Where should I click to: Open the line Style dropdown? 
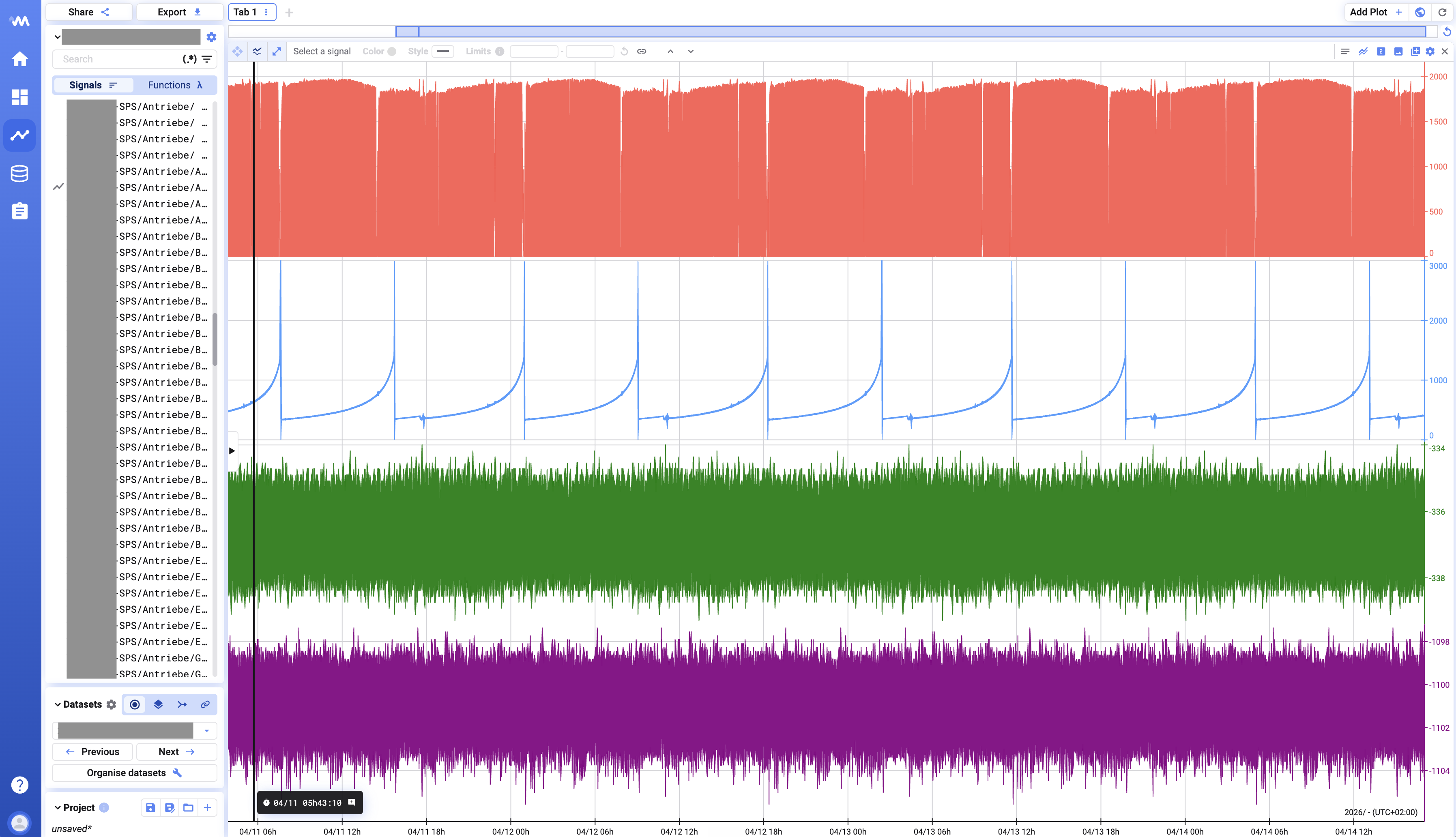point(442,51)
